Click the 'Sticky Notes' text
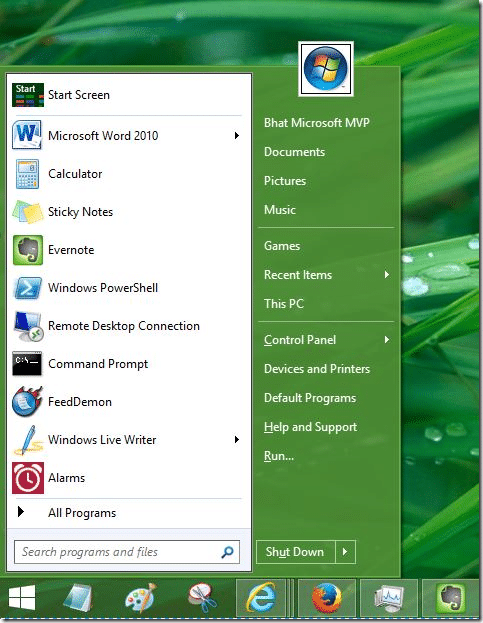 [80, 212]
